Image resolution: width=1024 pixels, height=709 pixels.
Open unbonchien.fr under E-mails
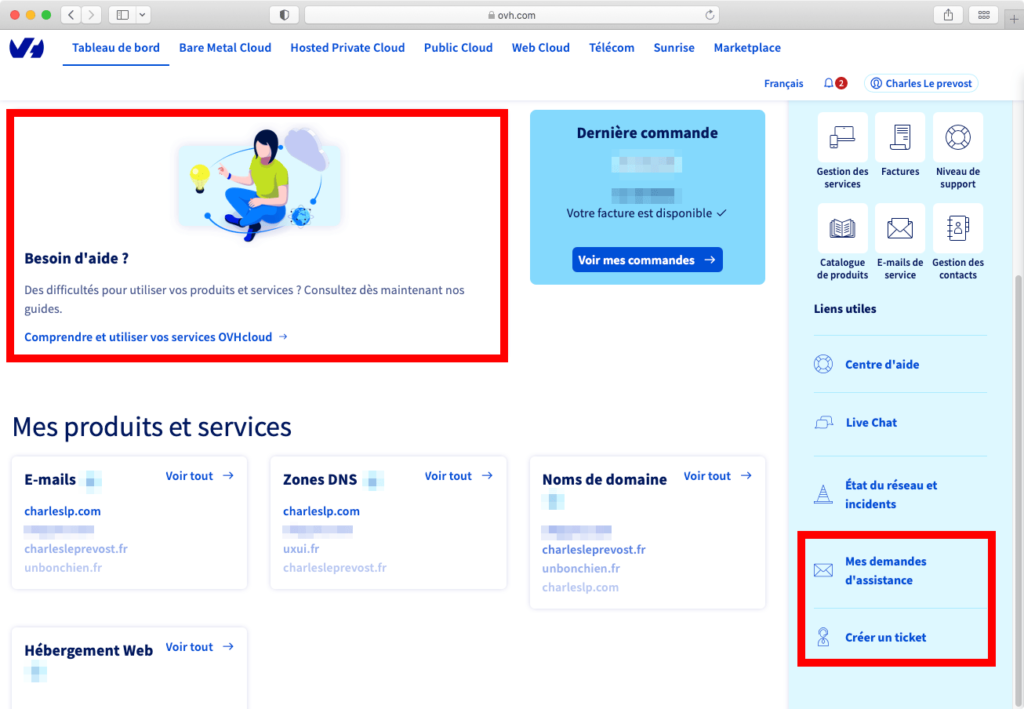tap(63, 568)
